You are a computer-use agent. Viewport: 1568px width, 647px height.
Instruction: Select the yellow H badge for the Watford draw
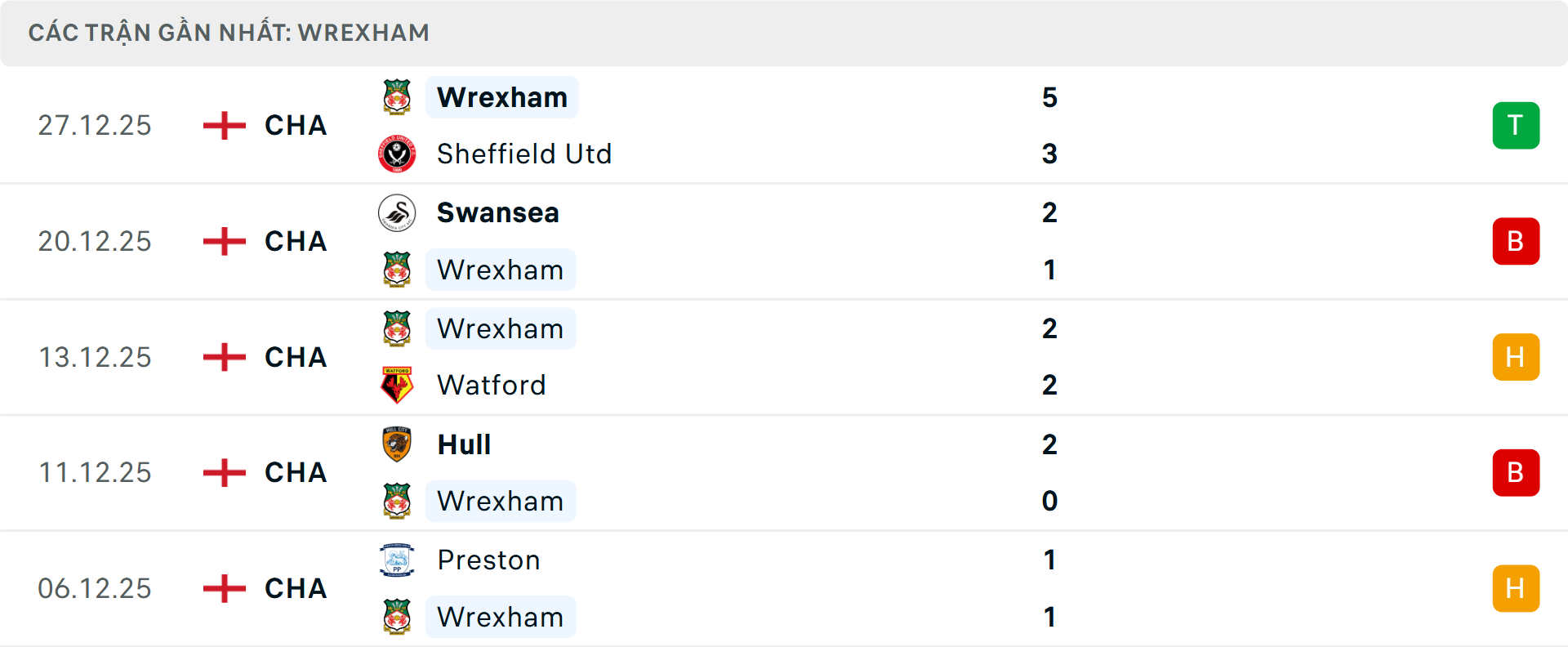click(x=1516, y=357)
